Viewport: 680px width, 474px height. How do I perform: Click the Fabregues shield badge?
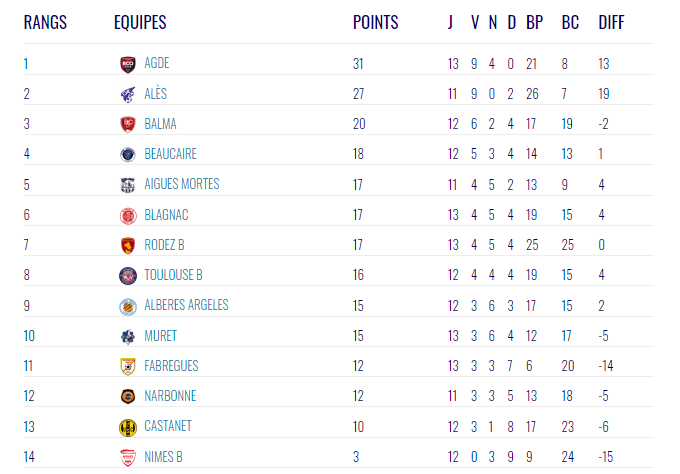[128, 366]
